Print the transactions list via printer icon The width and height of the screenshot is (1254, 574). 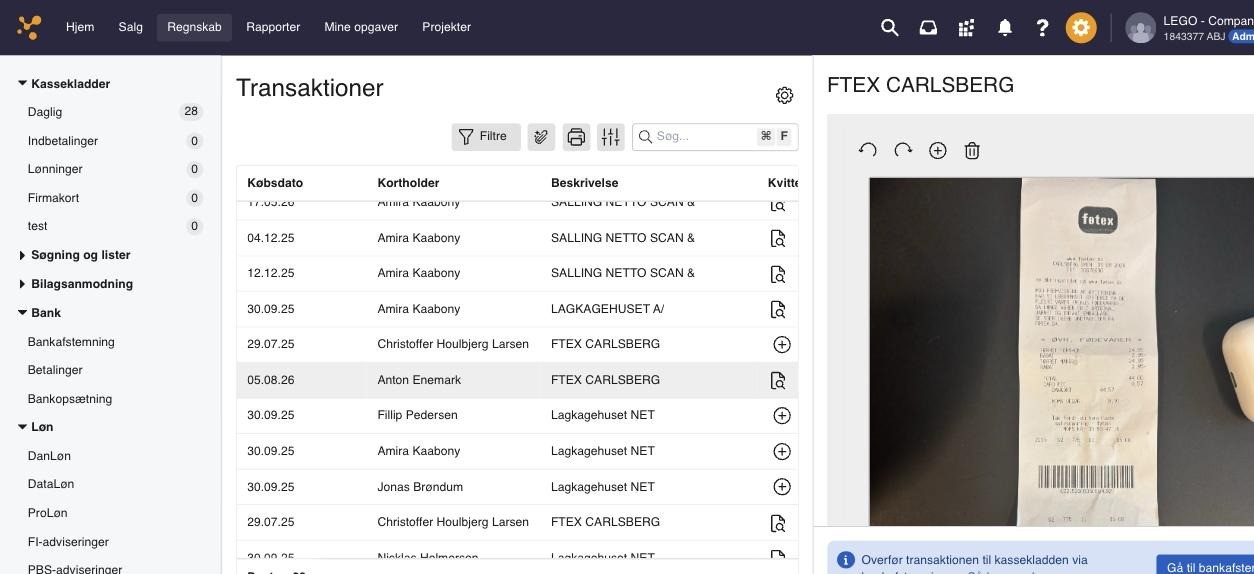click(576, 137)
